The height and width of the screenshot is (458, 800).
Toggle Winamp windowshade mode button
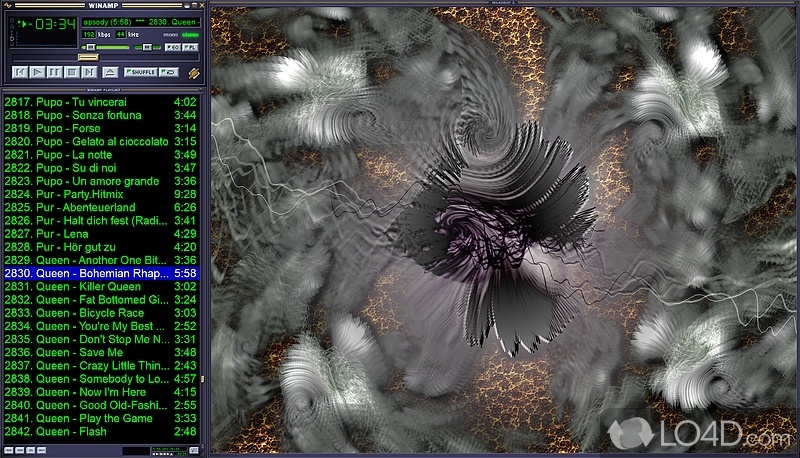[x=195, y=6]
